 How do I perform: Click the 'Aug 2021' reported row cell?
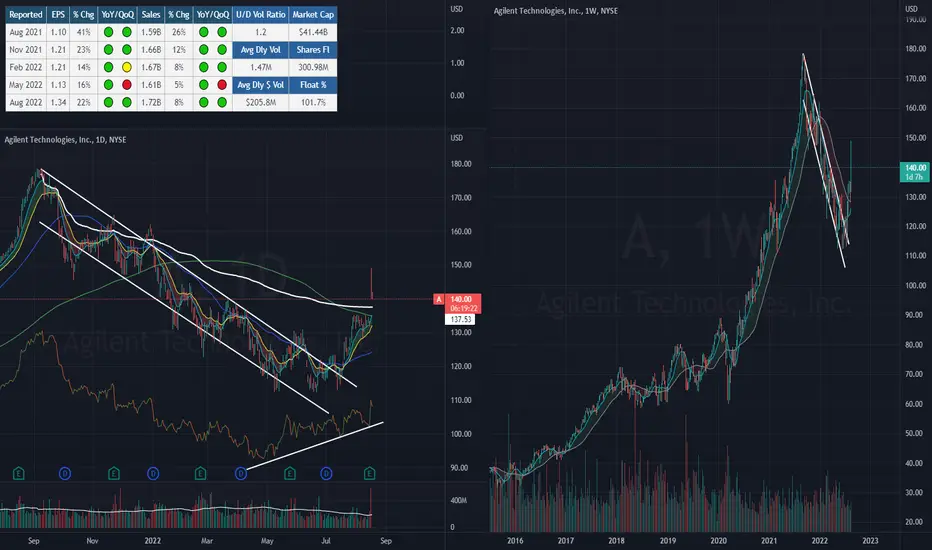26,32
